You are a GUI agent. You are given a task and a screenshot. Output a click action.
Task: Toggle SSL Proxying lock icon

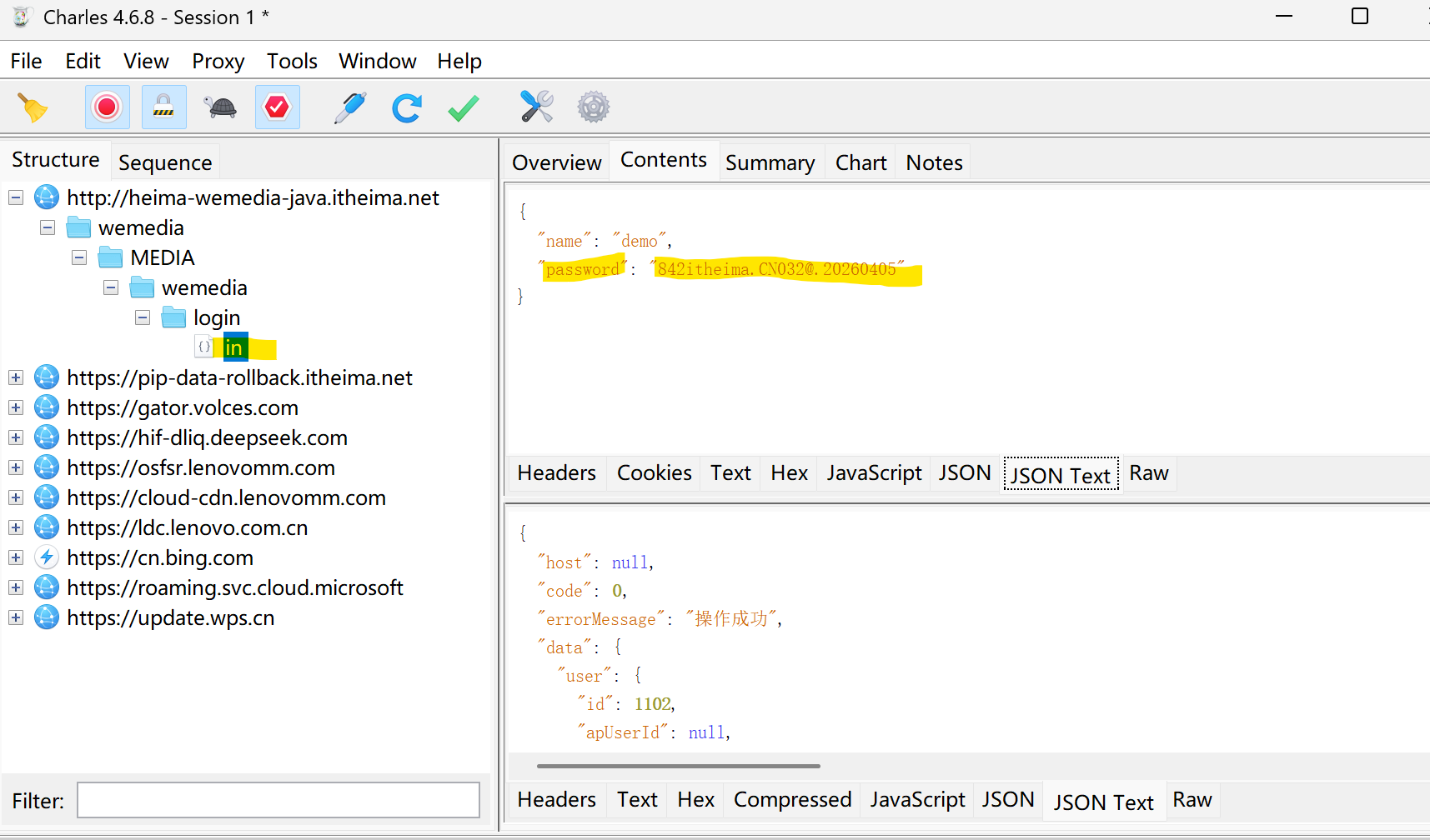[x=163, y=107]
